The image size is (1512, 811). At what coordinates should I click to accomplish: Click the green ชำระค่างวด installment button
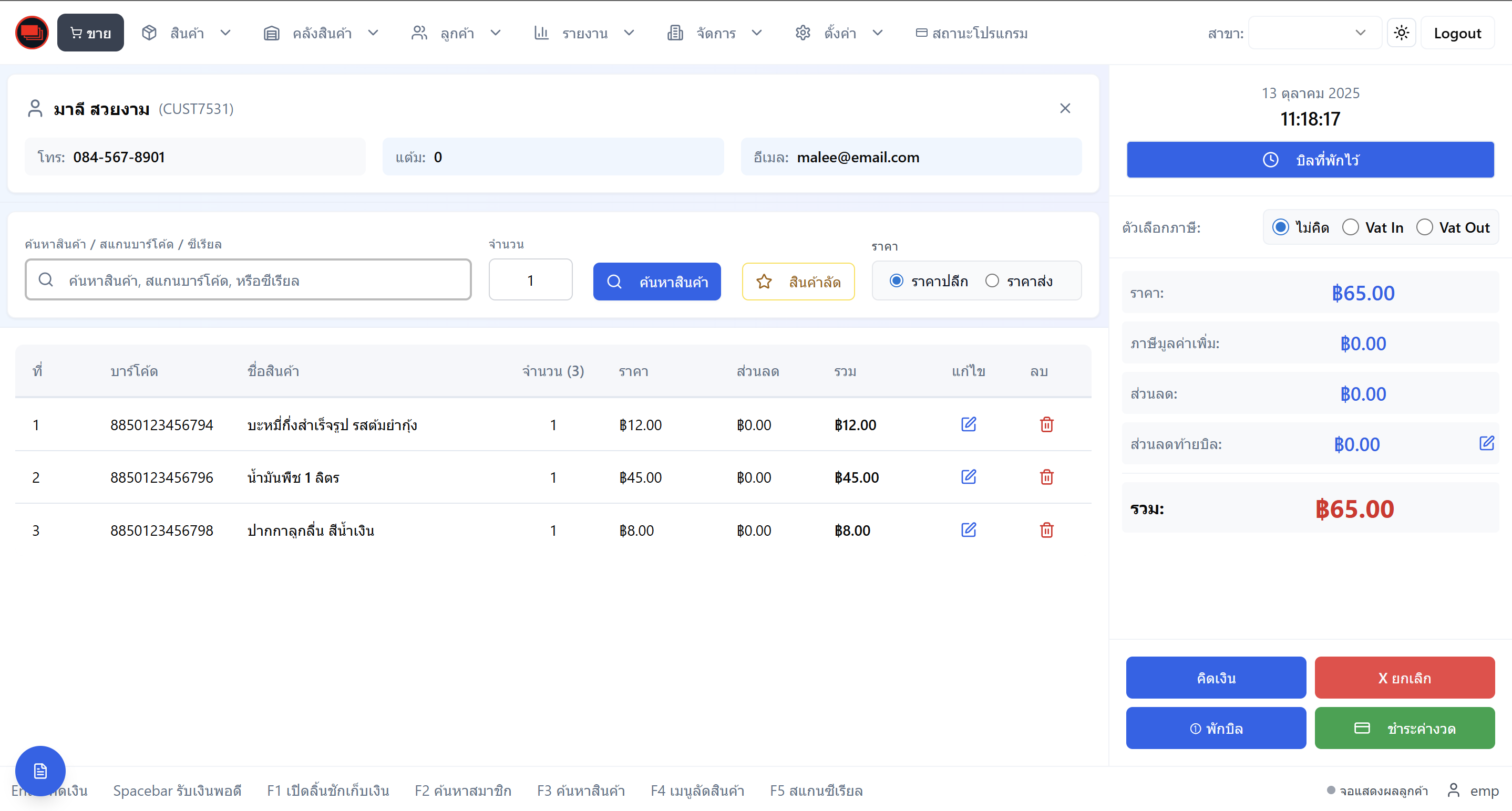click(x=1404, y=728)
